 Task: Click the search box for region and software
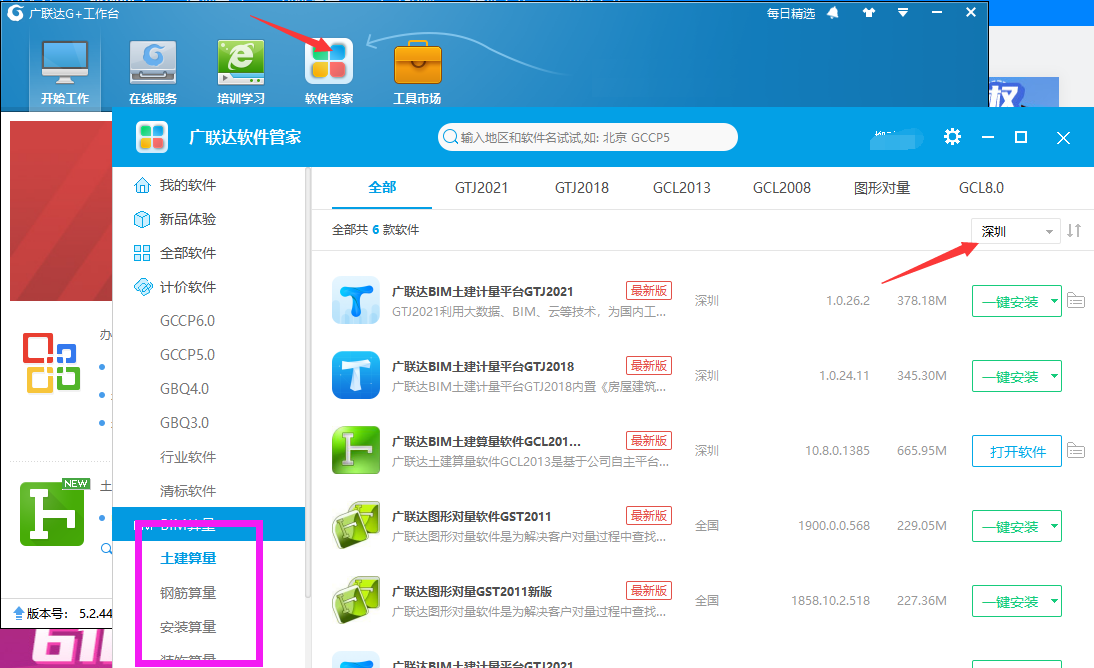pyautogui.click(x=587, y=137)
